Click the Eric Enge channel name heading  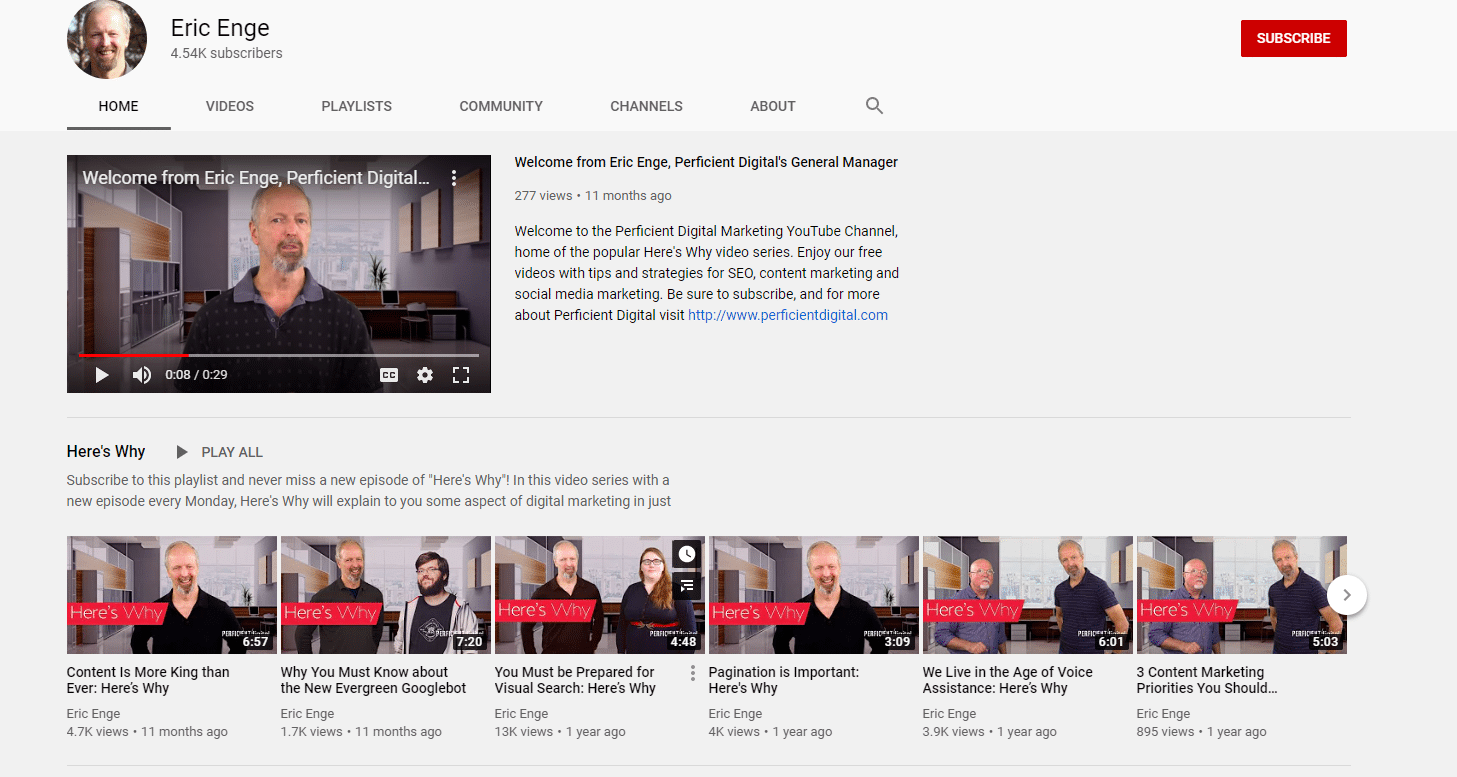(x=220, y=28)
